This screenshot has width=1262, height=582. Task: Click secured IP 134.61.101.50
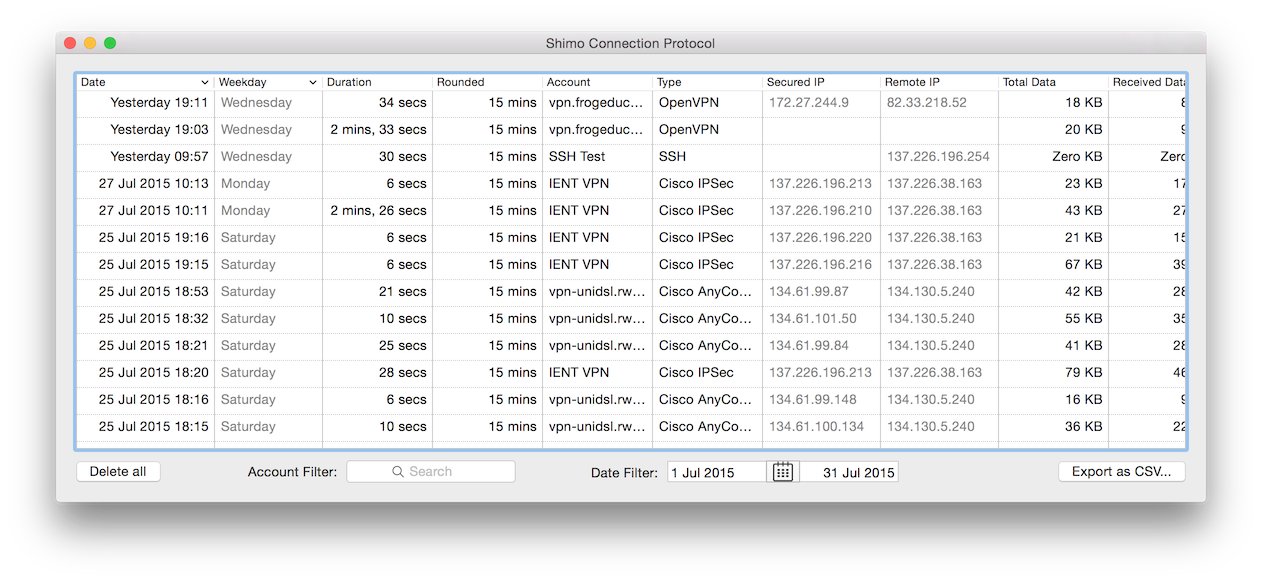point(813,319)
